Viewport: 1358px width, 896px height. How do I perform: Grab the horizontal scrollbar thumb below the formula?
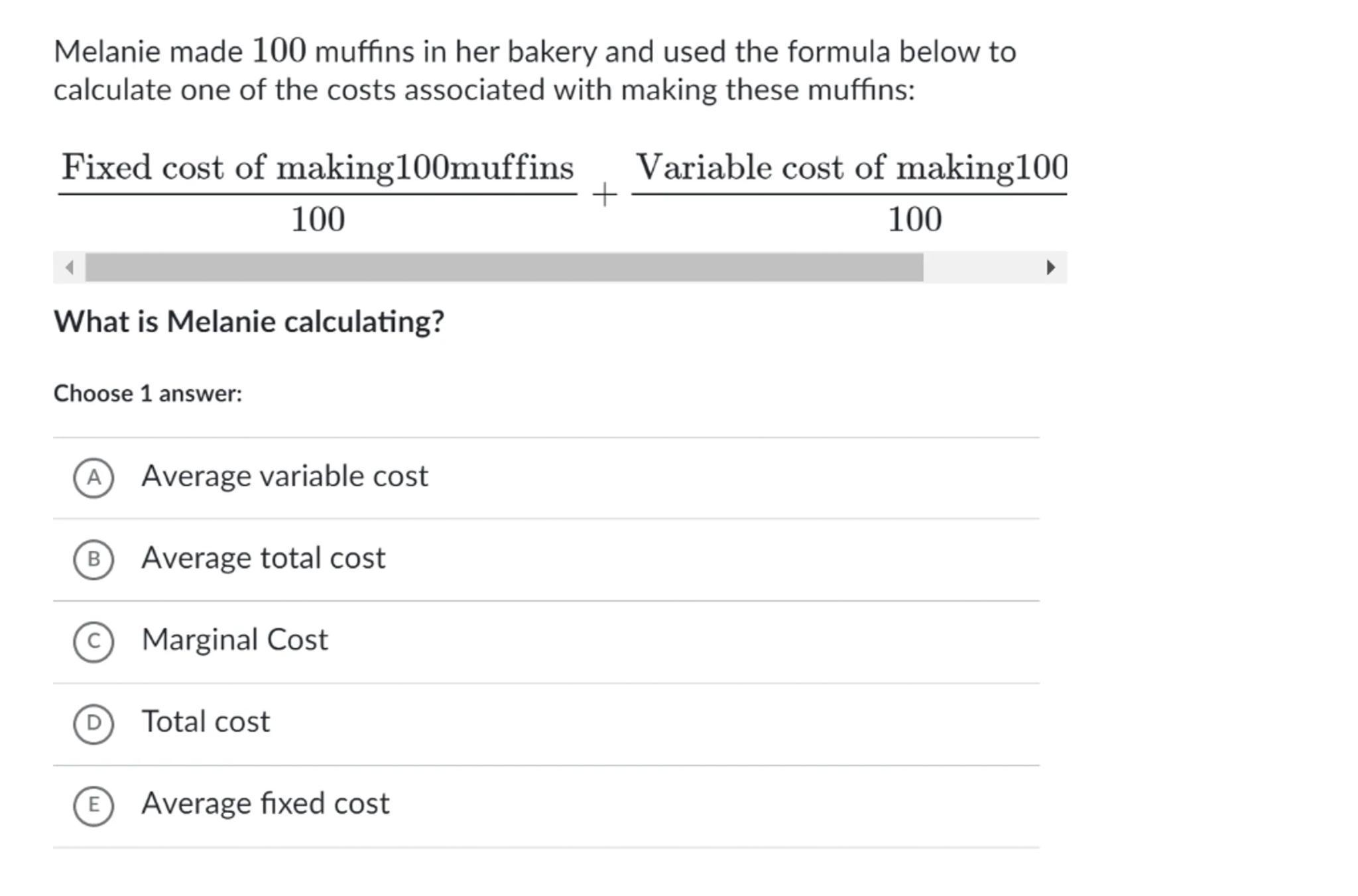click(x=504, y=268)
